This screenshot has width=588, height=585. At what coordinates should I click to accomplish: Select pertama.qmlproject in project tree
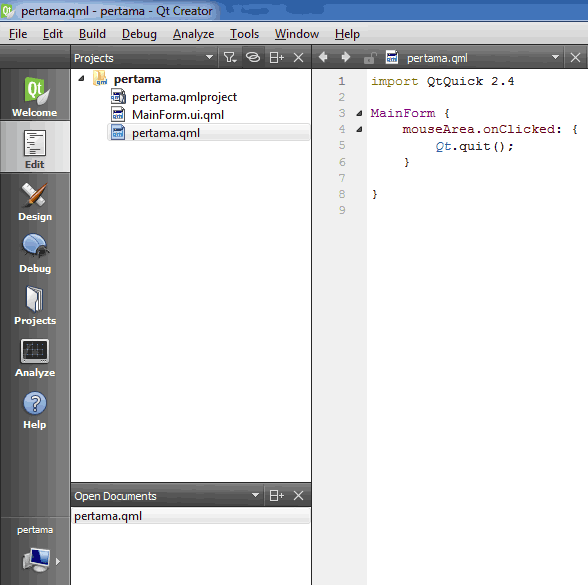[x=184, y=97]
